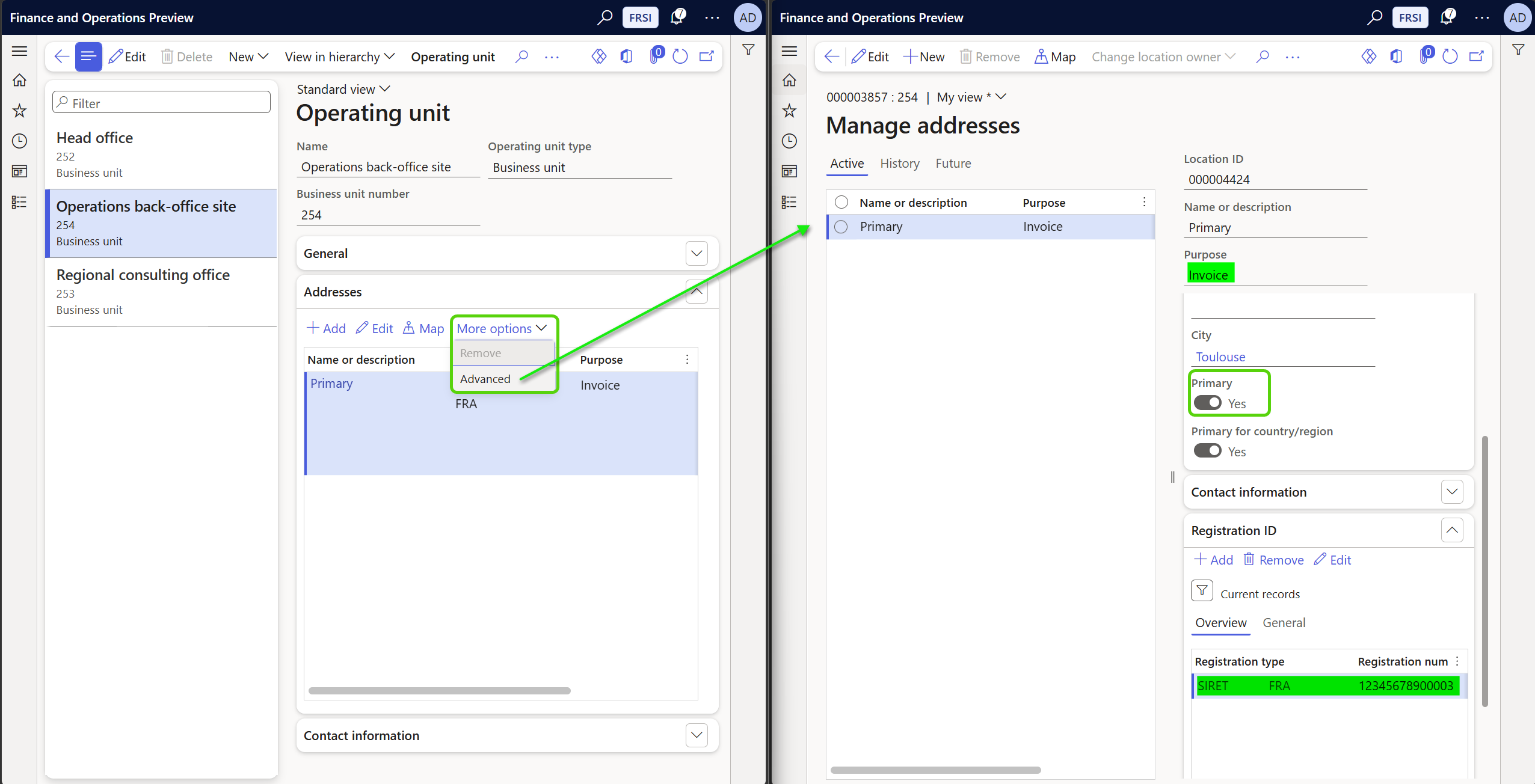Go back in Manage addresses window
This screenshot has width=1535, height=784.
(831, 57)
